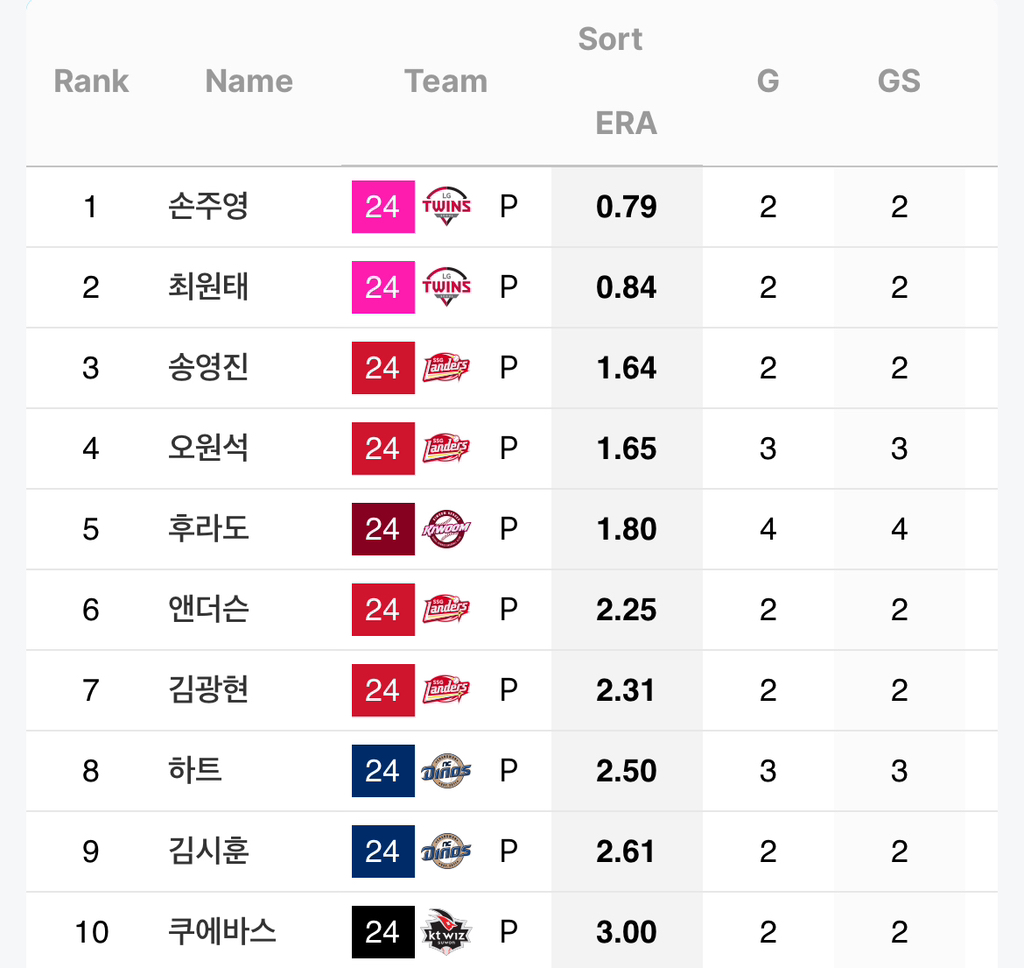This screenshot has width=1024, height=968.
Task: Sort by the GS column header
Action: (899, 81)
